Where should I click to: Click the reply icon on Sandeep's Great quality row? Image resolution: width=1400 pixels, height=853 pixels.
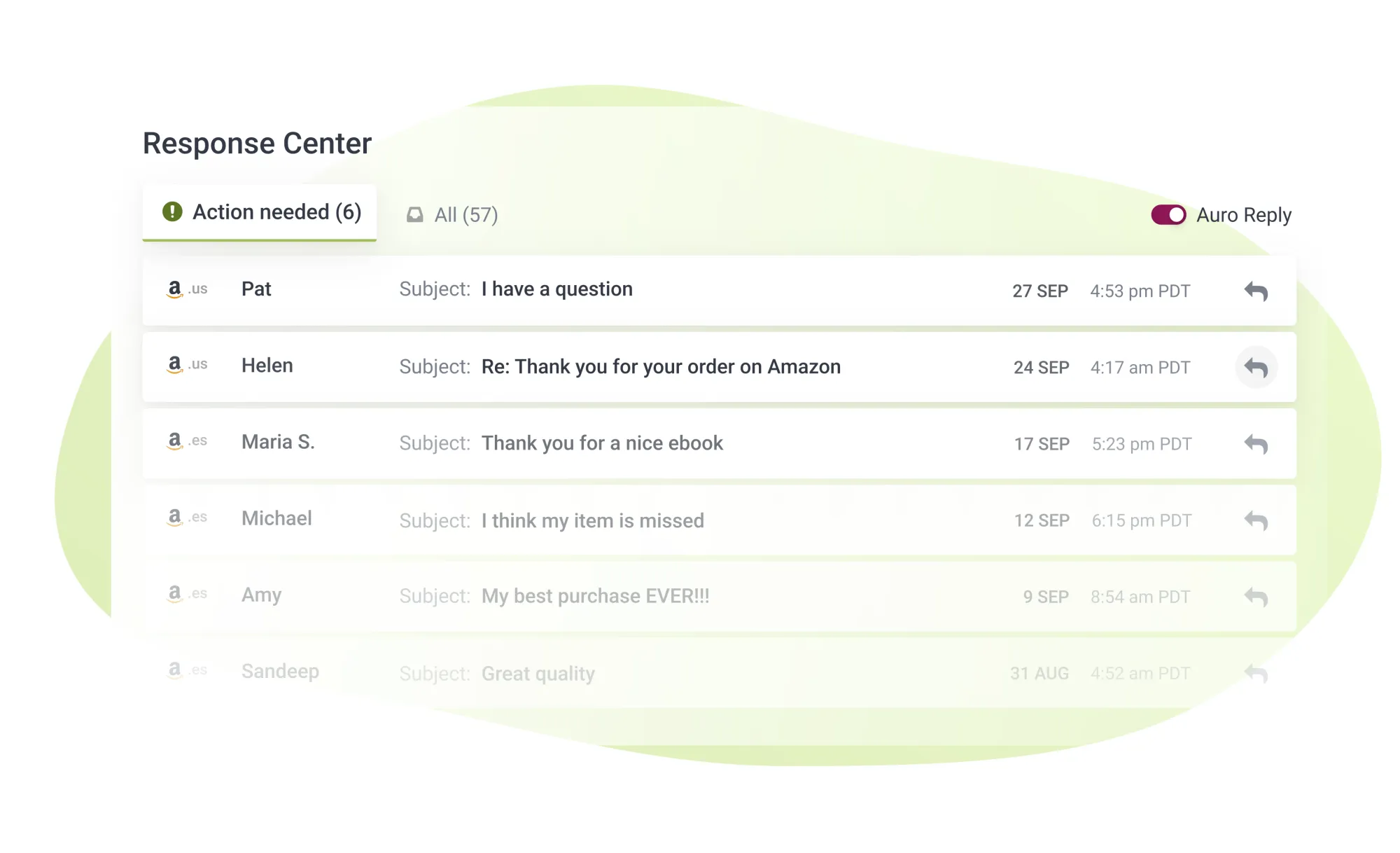(x=1256, y=672)
